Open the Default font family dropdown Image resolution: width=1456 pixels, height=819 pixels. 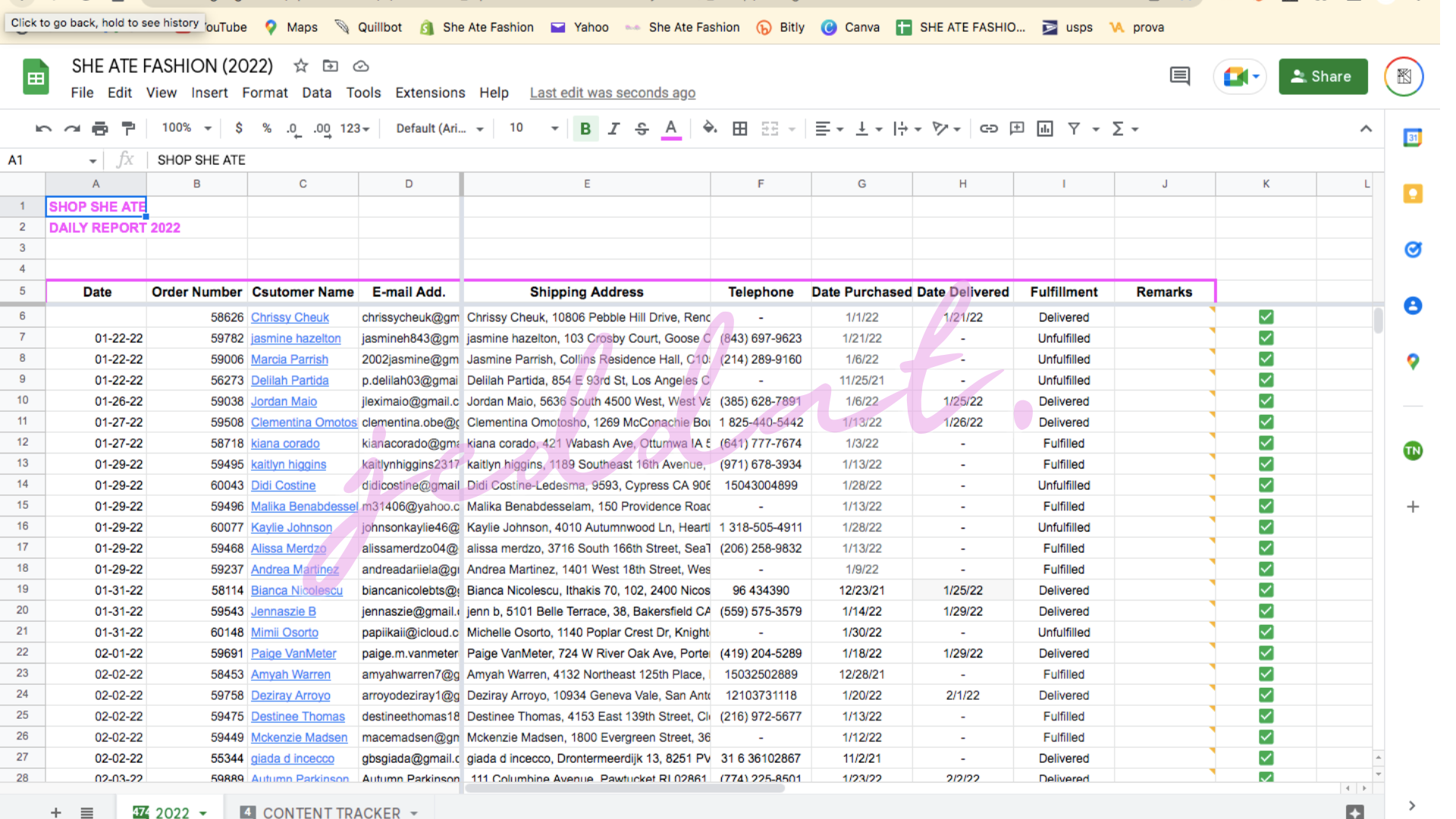(x=439, y=128)
